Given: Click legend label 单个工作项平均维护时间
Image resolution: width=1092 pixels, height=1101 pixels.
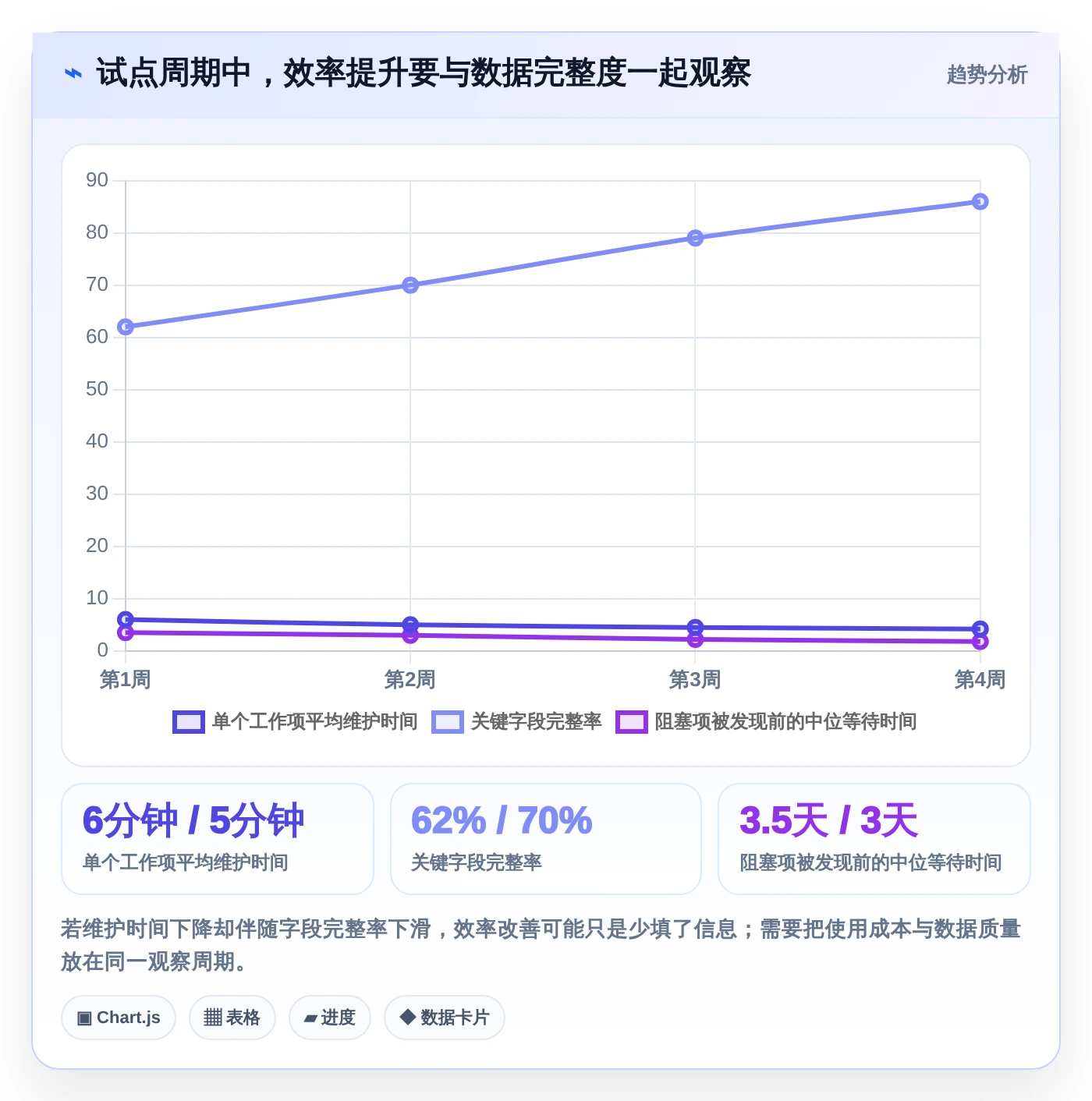Looking at the screenshot, I should 314,722.
